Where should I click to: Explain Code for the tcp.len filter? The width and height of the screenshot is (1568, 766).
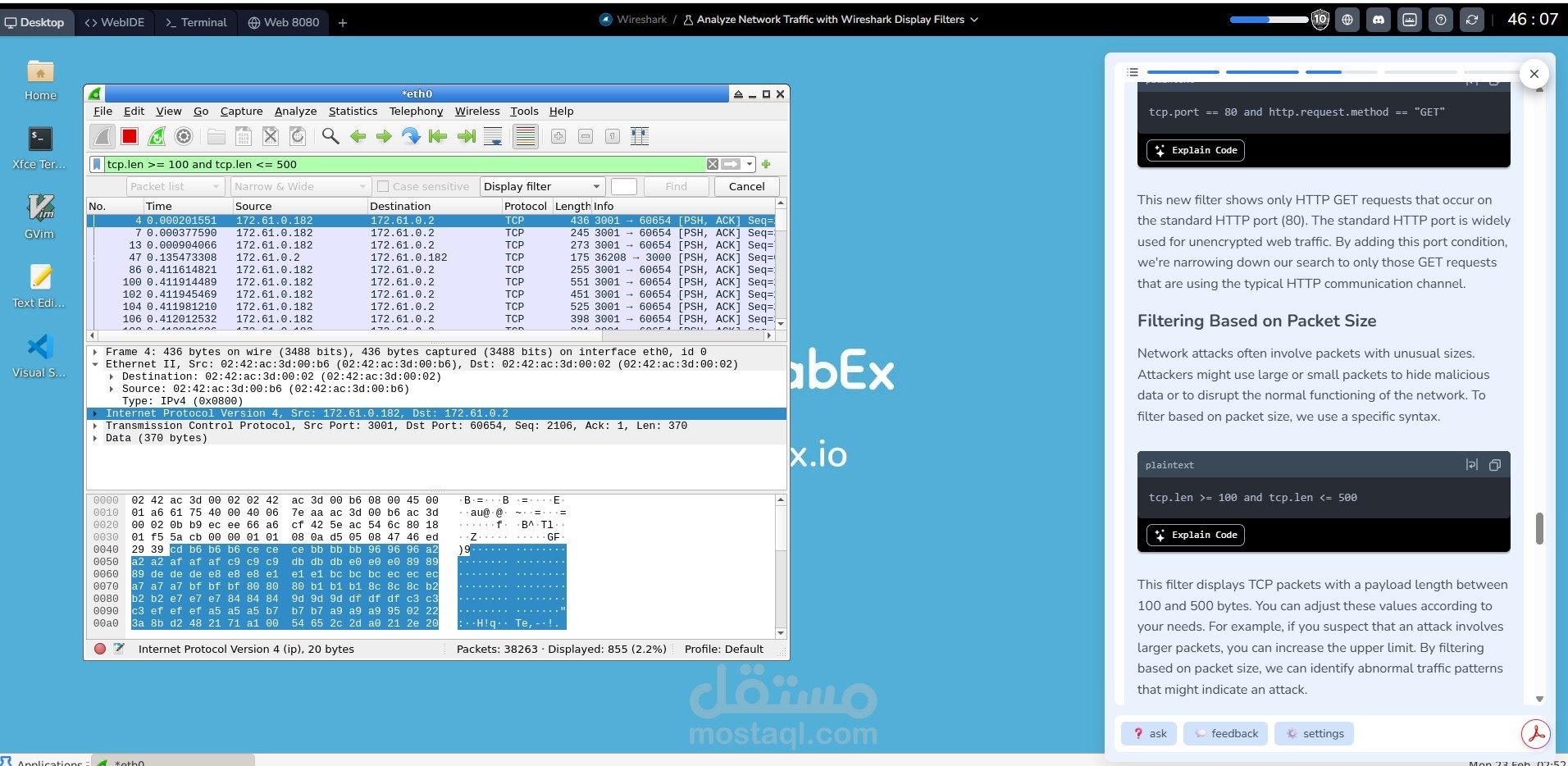1196,535
